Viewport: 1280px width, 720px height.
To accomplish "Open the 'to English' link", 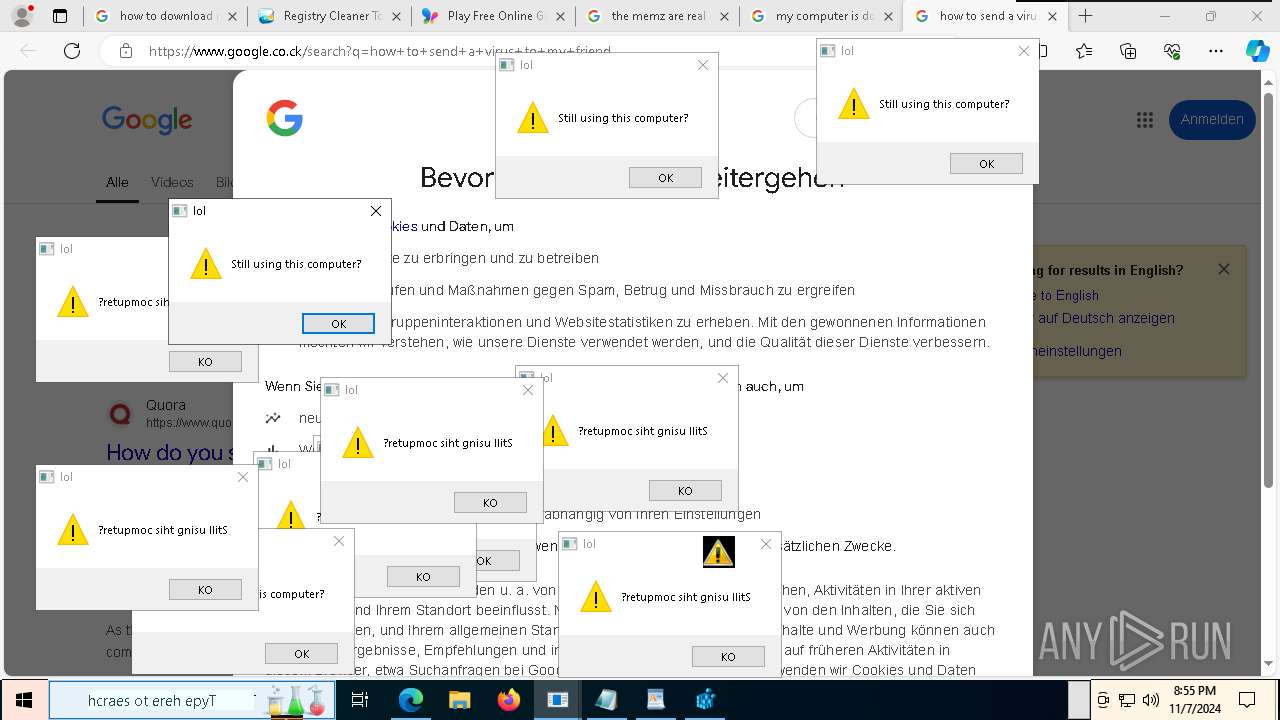I will pyautogui.click(x=1069, y=296).
